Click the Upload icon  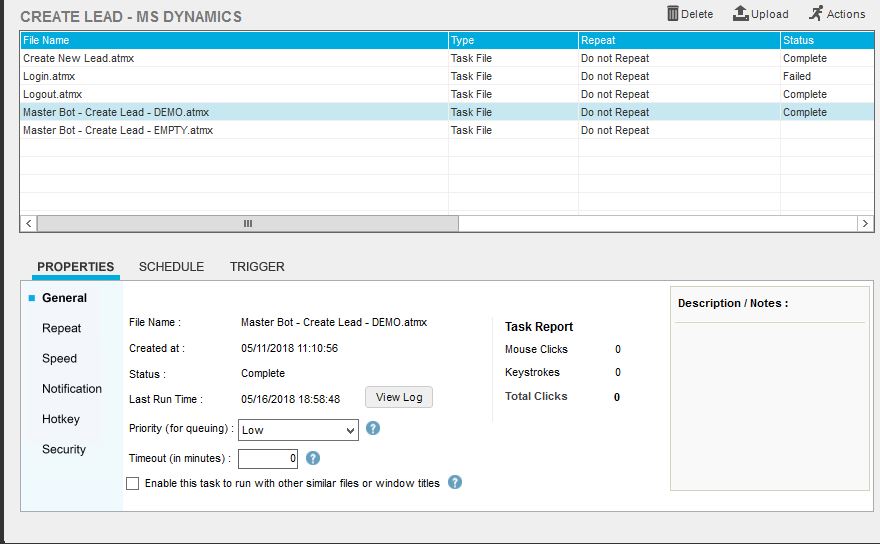(x=741, y=13)
